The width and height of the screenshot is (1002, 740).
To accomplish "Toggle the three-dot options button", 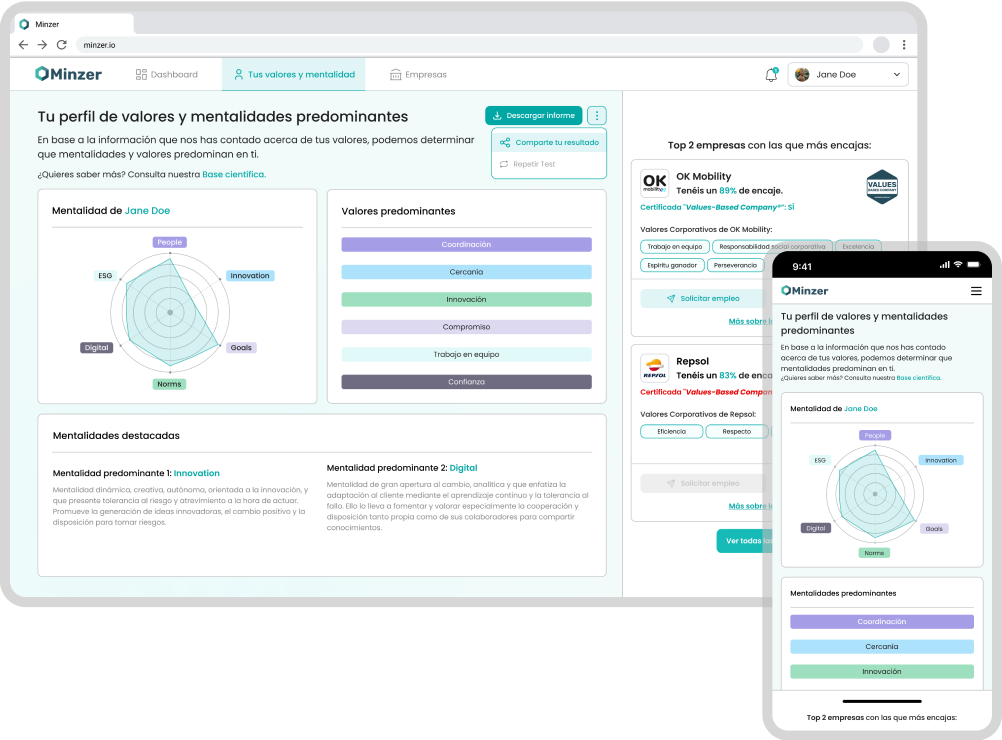I will [x=597, y=116].
